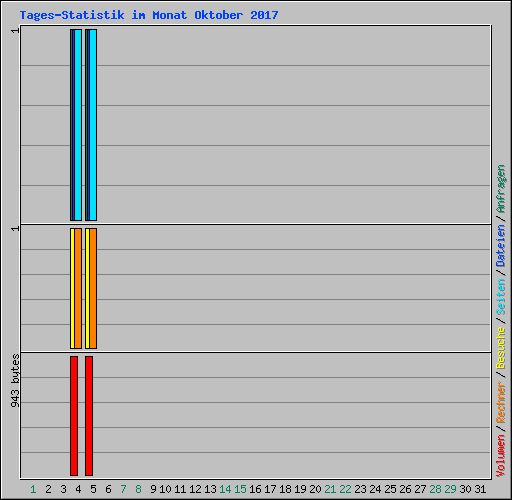Click day 1 on the x-axis
The image size is (512, 500).
[x=33, y=489]
